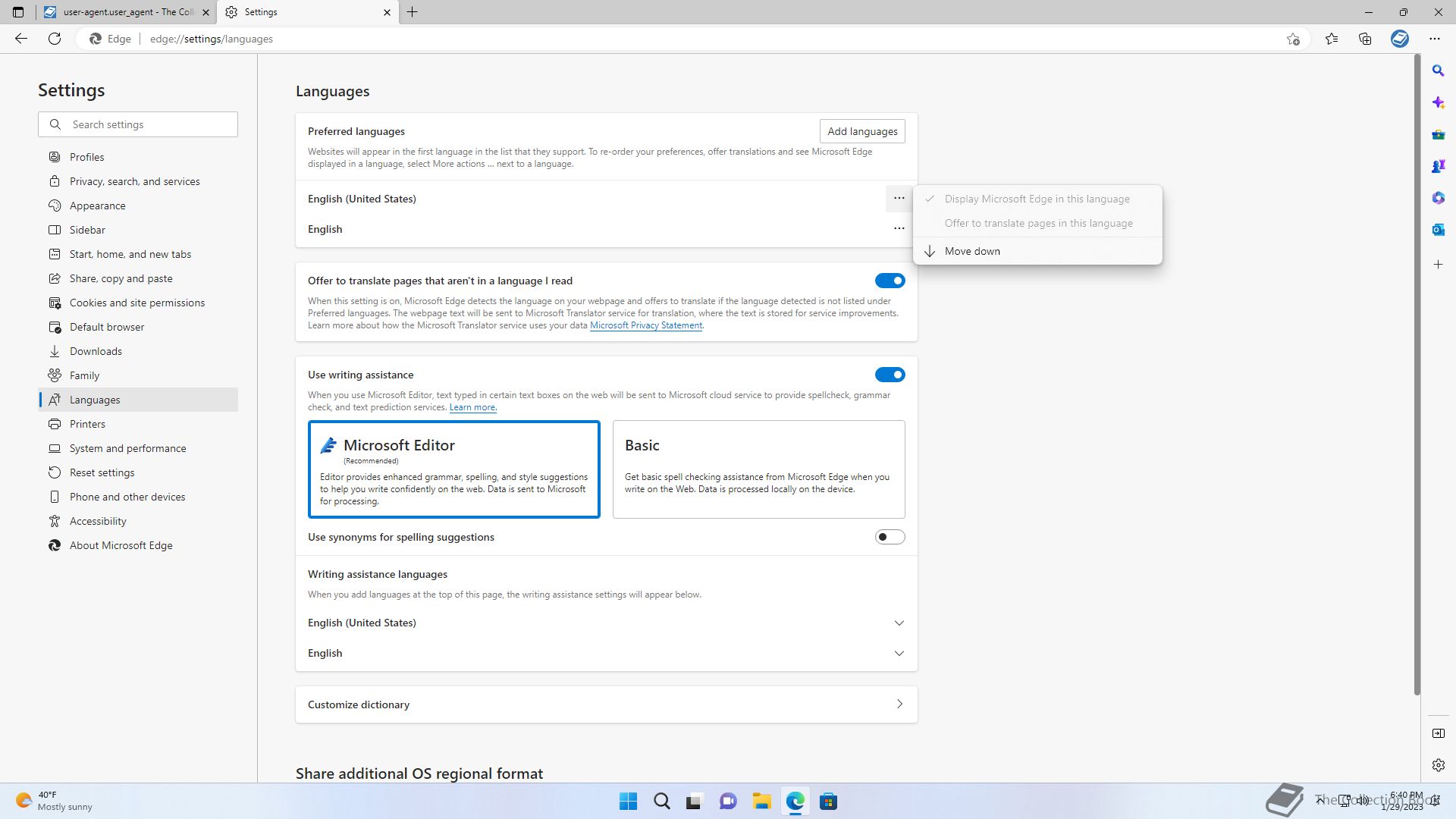This screenshot has height=819, width=1456.
Task: Open the Chat app on the taskbar
Action: (x=728, y=802)
